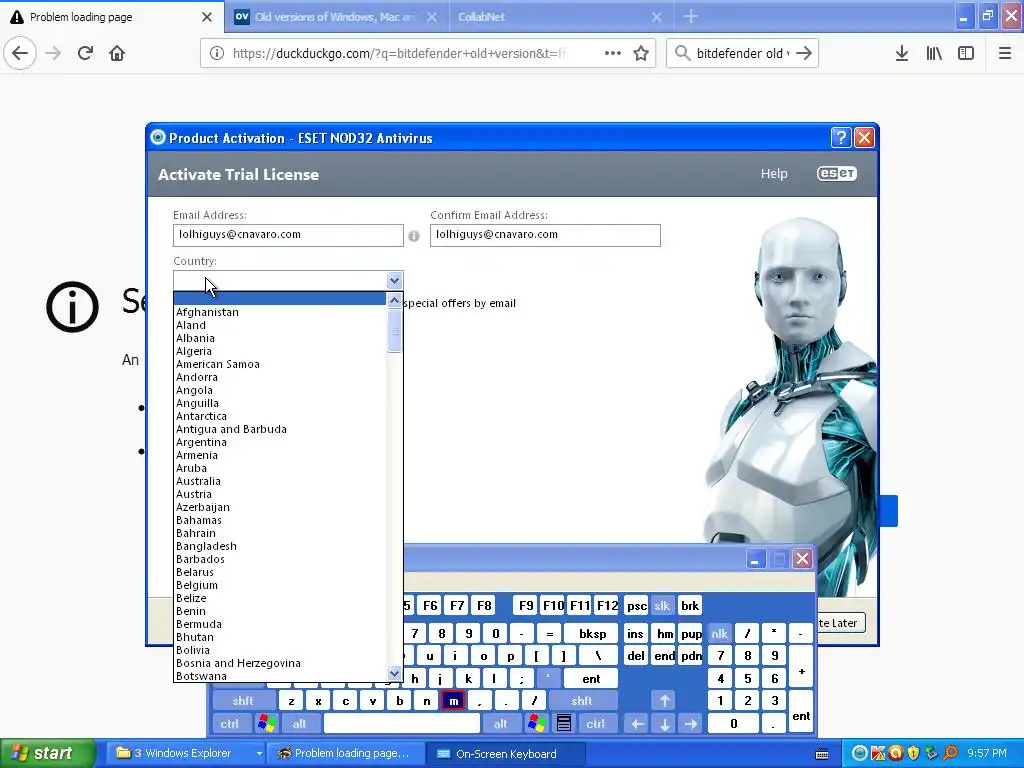Click the security shield tray icon
The height and width of the screenshot is (768, 1024).
click(913, 753)
